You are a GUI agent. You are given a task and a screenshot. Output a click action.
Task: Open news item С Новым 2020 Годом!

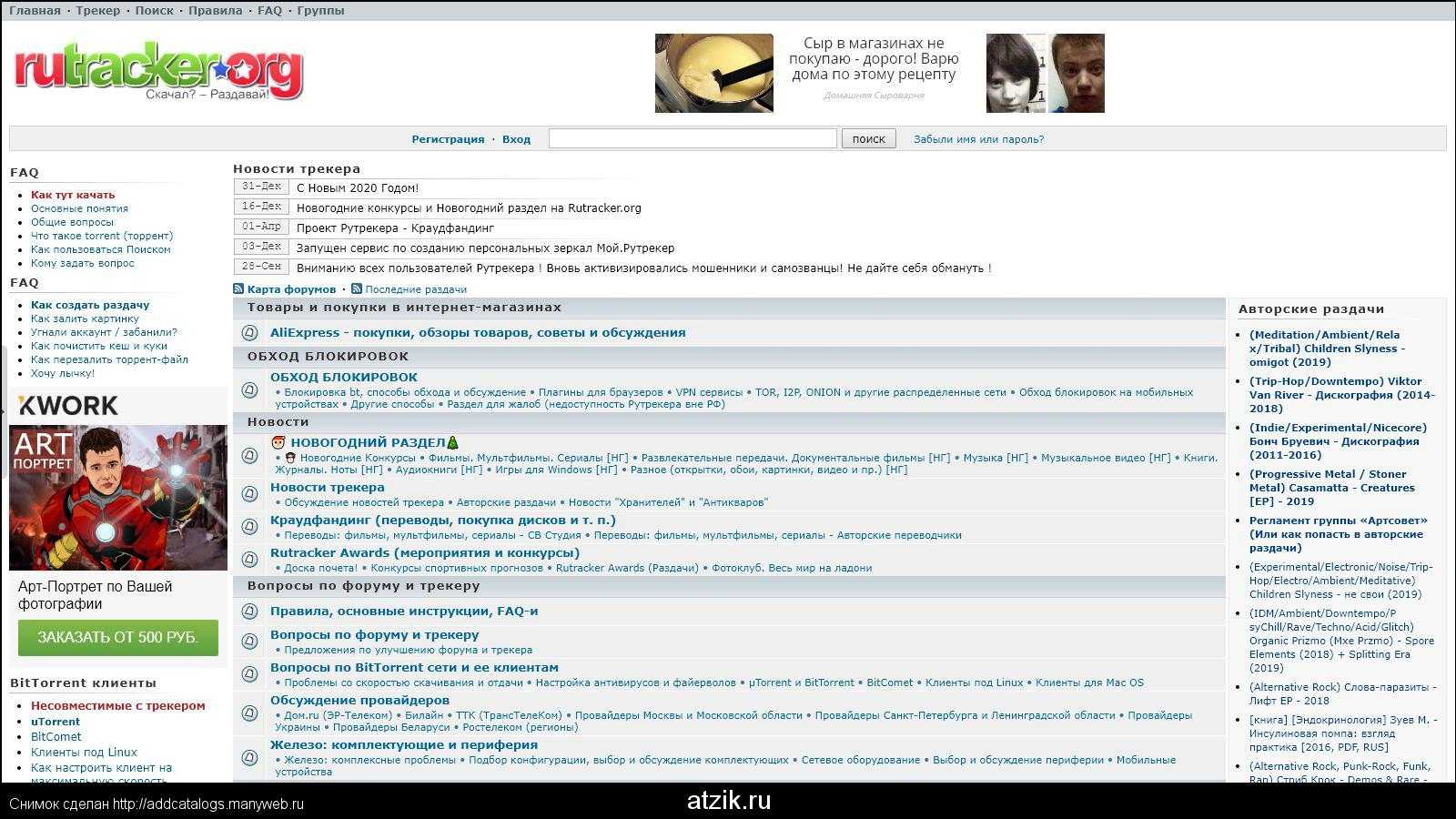tap(358, 188)
